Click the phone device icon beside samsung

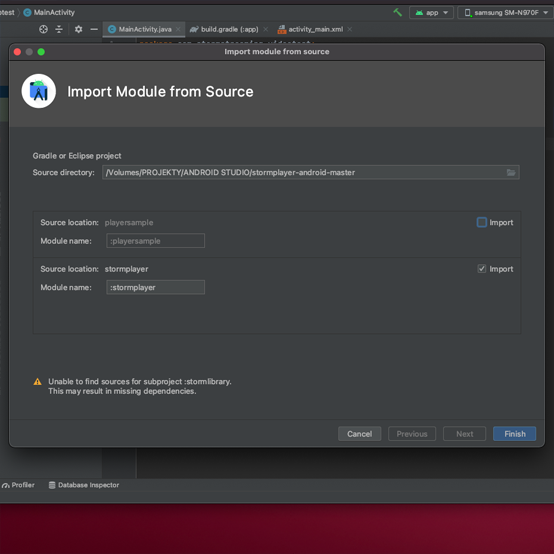(x=468, y=13)
